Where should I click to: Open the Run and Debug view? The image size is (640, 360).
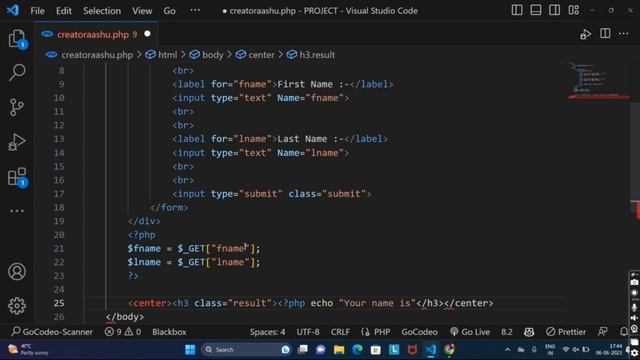pyautogui.click(x=17, y=142)
